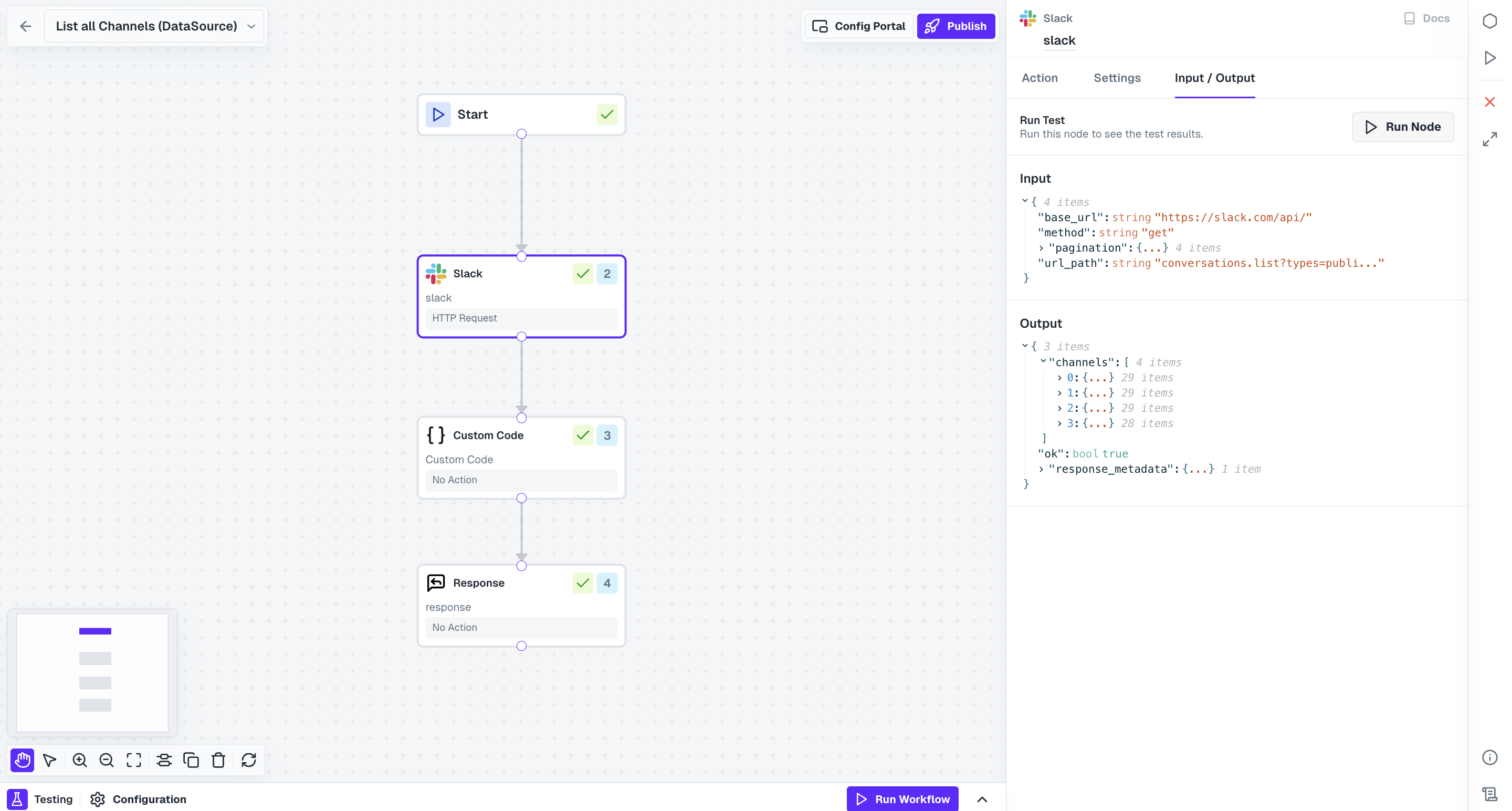This screenshot has height=811, width=1512.
Task: Expand channel item 0 in Output
Action: pyautogui.click(x=1059, y=378)
